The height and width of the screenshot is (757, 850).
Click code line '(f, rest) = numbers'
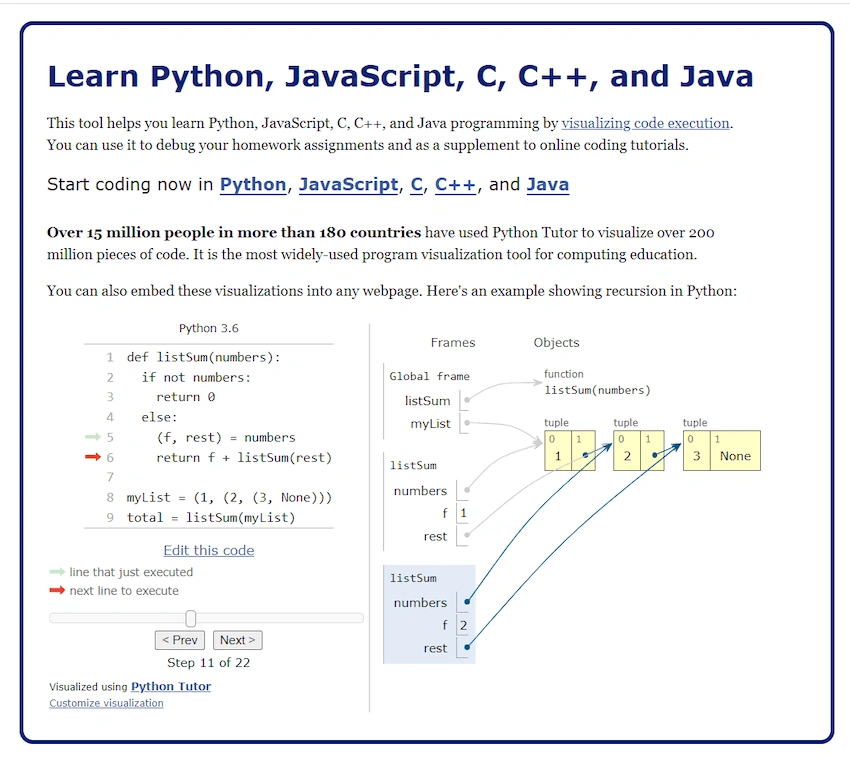tap(226, 437)
